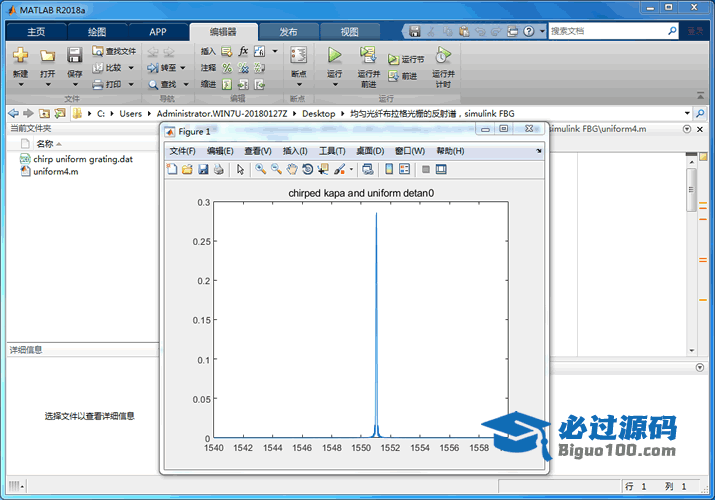Click the help question mark icon
Image resolution: width=715 pixels, height=500 pixels.
click(528, 31)
